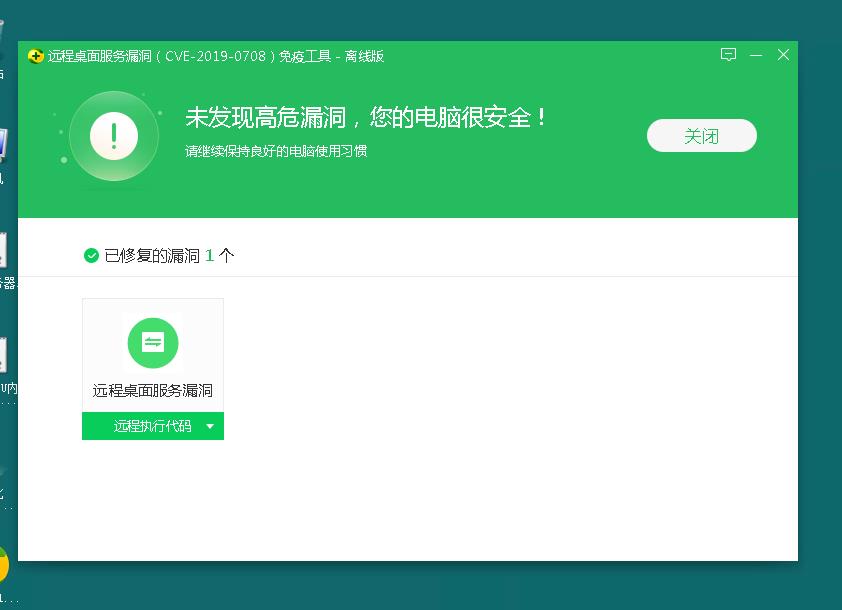Expand the 远程执行代码 dropdown arrow

210,425
